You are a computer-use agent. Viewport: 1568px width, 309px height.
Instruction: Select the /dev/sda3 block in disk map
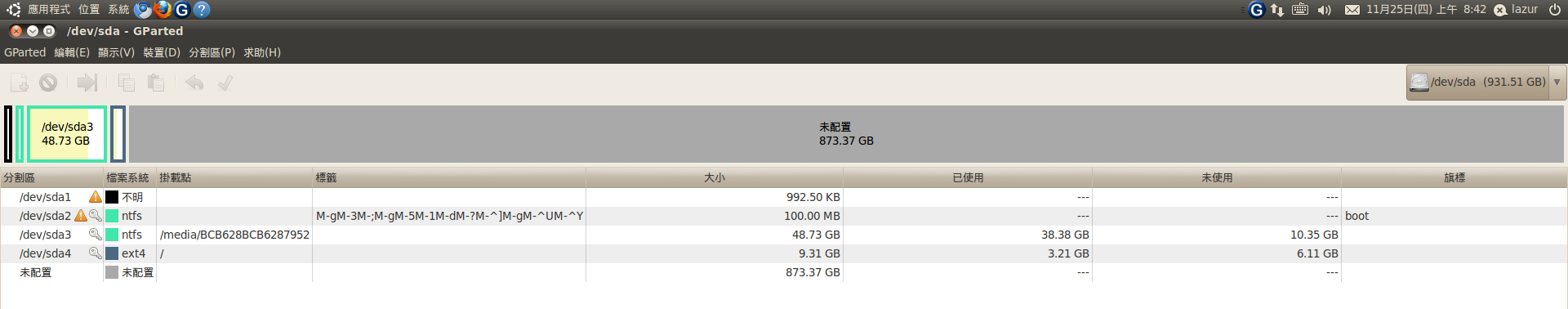67,134
